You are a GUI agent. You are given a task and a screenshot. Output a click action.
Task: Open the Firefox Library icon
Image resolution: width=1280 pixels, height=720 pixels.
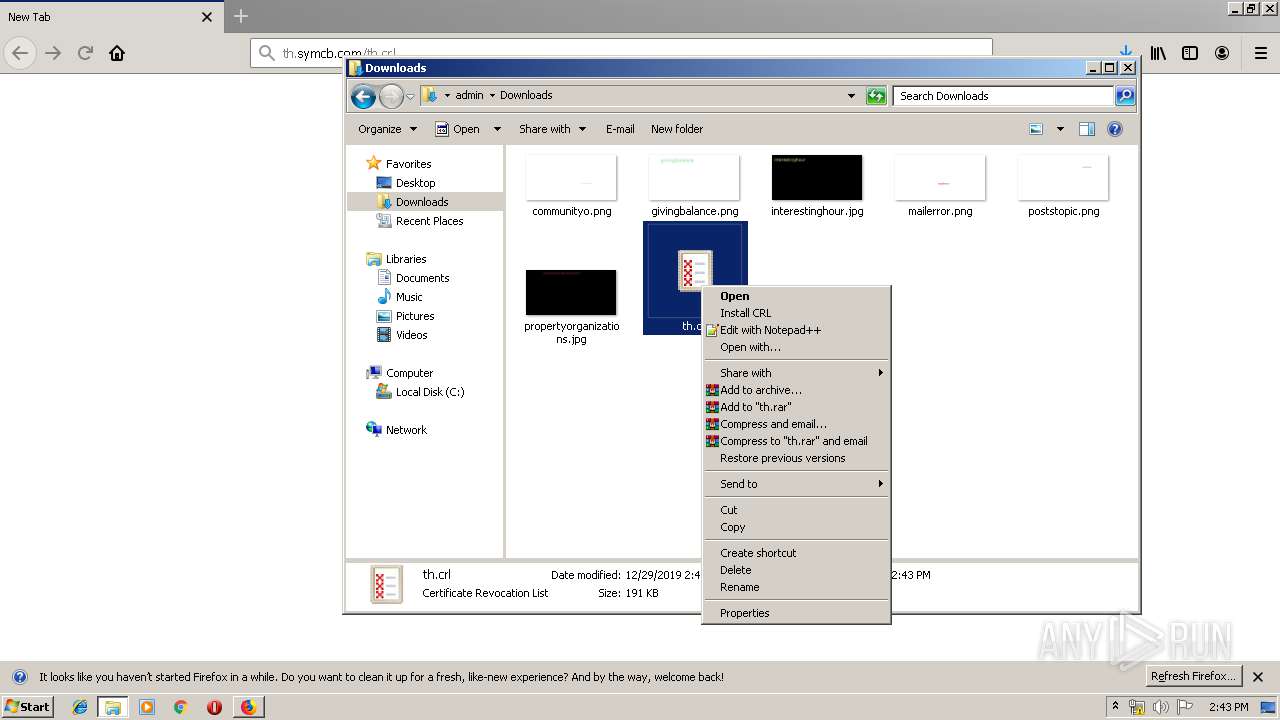click(x=1158, y=53)
